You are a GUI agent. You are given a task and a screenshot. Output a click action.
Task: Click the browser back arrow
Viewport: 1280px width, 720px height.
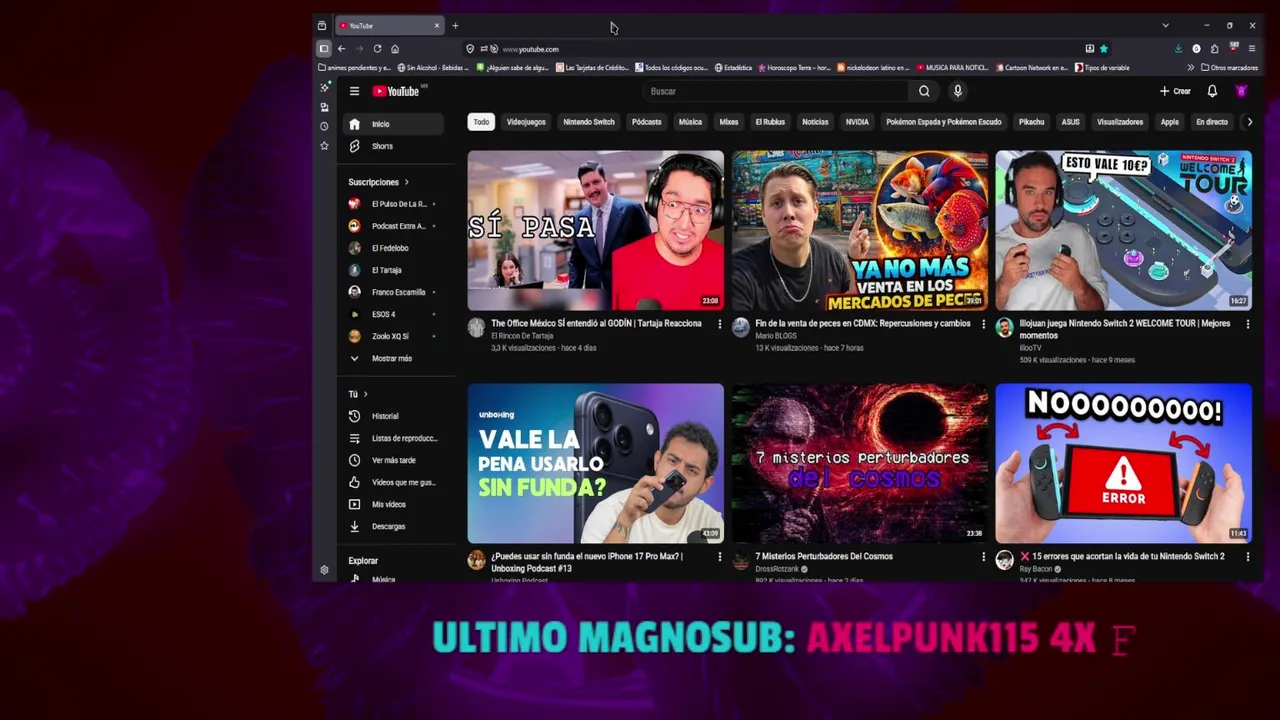[341, 48]
